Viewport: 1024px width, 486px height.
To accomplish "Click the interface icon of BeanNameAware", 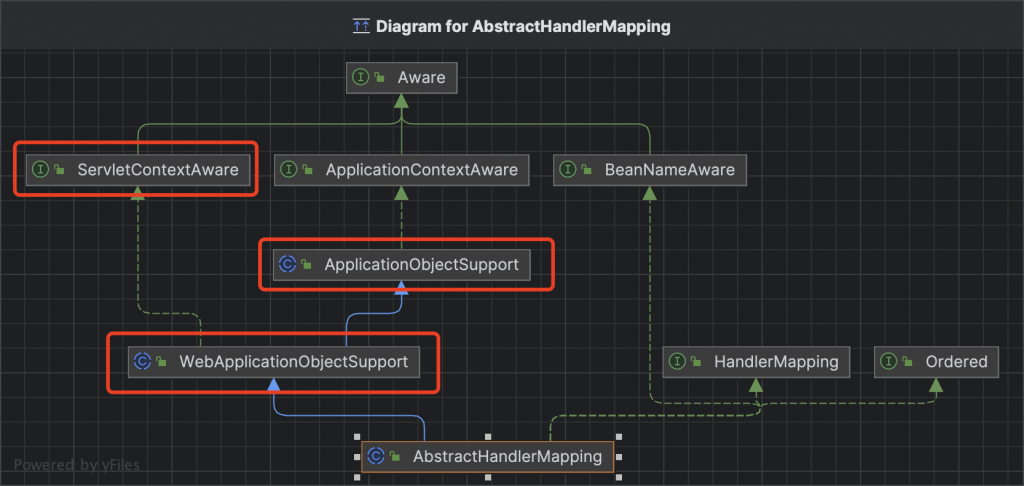I will coord(568,170).
